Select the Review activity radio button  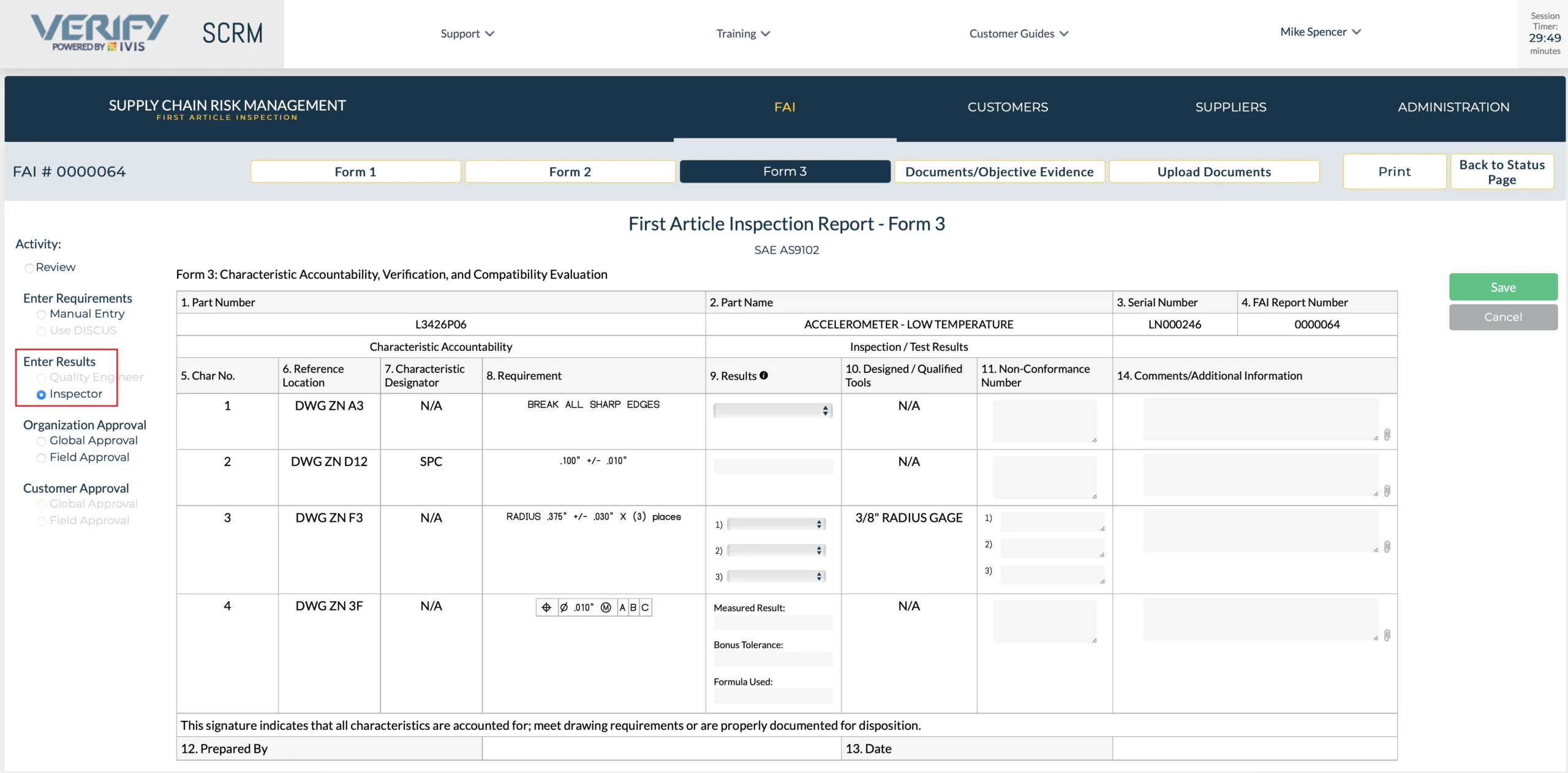pos(29,268)
